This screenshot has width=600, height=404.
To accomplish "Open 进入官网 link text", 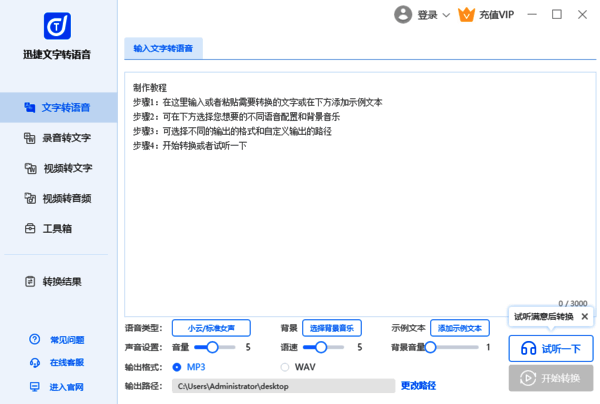I will (x=67, y=387).
